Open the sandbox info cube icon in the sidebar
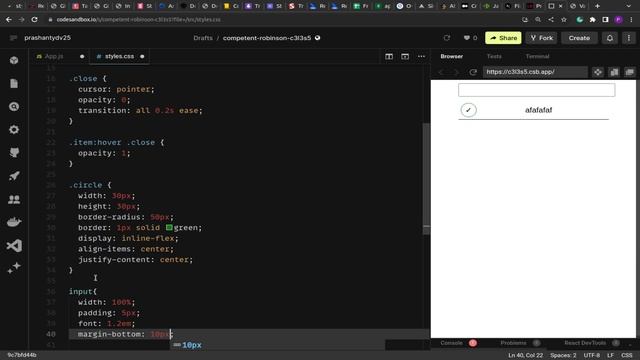 tap(14, 60)
